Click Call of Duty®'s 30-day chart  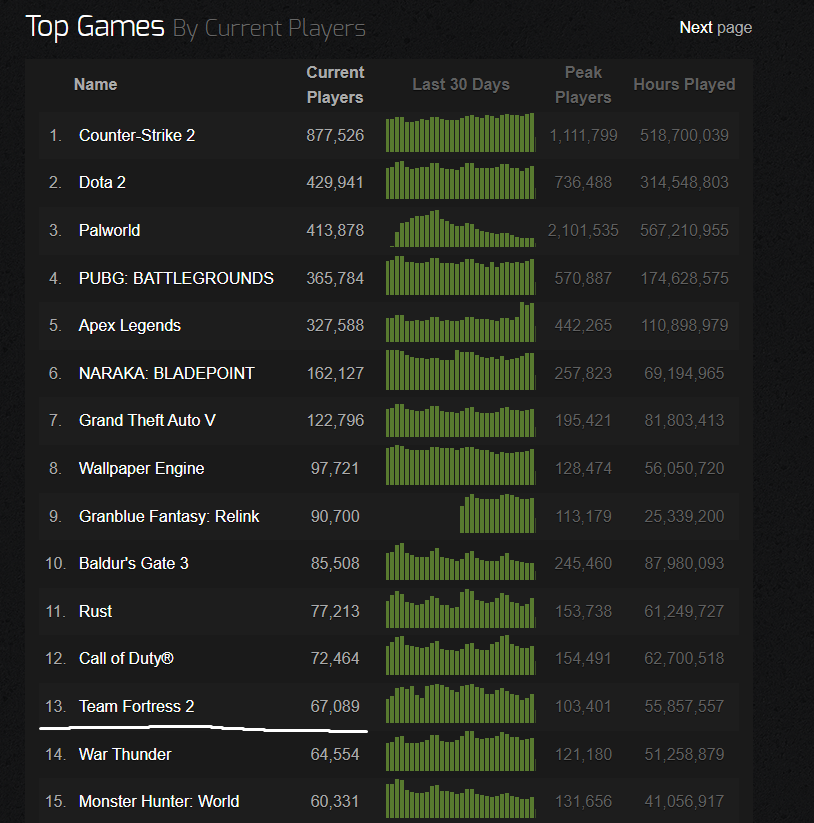pyautogui.click(x=460, y=655)
